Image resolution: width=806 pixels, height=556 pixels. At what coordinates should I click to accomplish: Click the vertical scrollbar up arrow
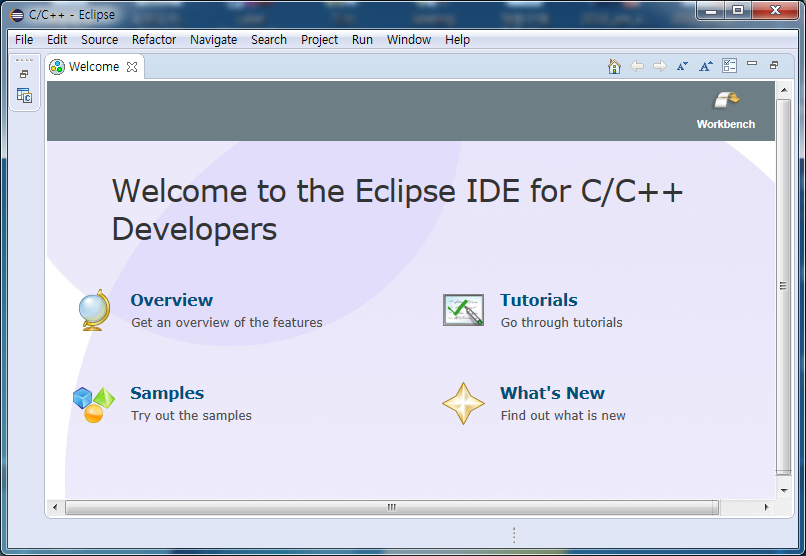coord(784,90)
